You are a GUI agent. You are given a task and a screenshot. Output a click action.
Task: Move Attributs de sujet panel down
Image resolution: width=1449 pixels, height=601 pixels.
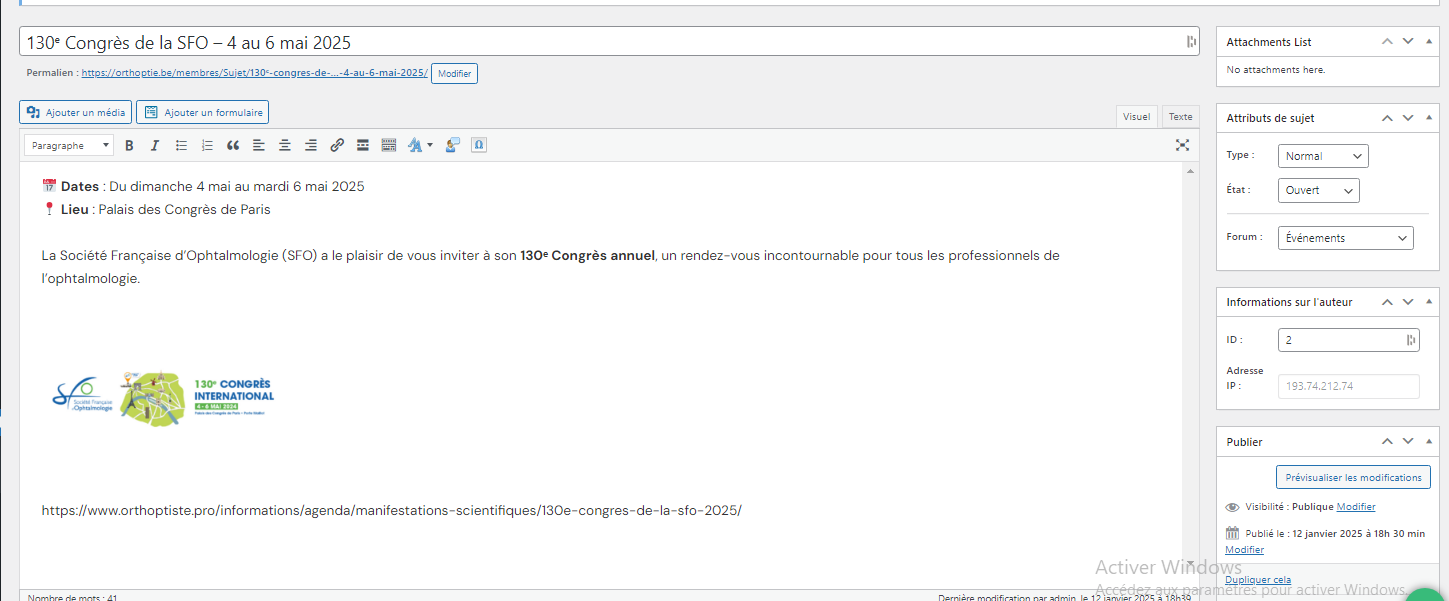click(x=1408, y=118)
